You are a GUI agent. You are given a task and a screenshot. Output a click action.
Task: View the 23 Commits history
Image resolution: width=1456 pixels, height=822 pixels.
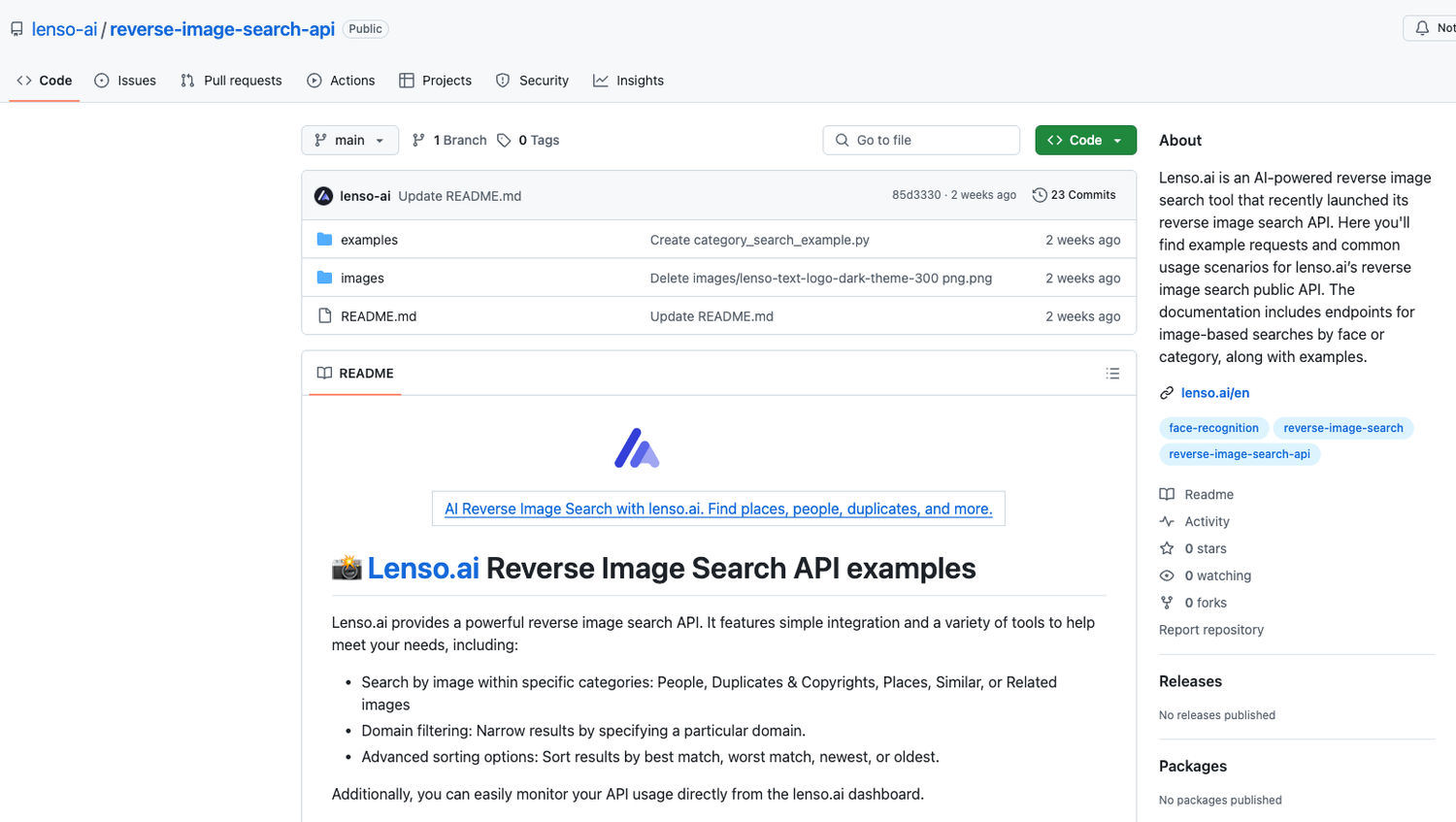1074,195
